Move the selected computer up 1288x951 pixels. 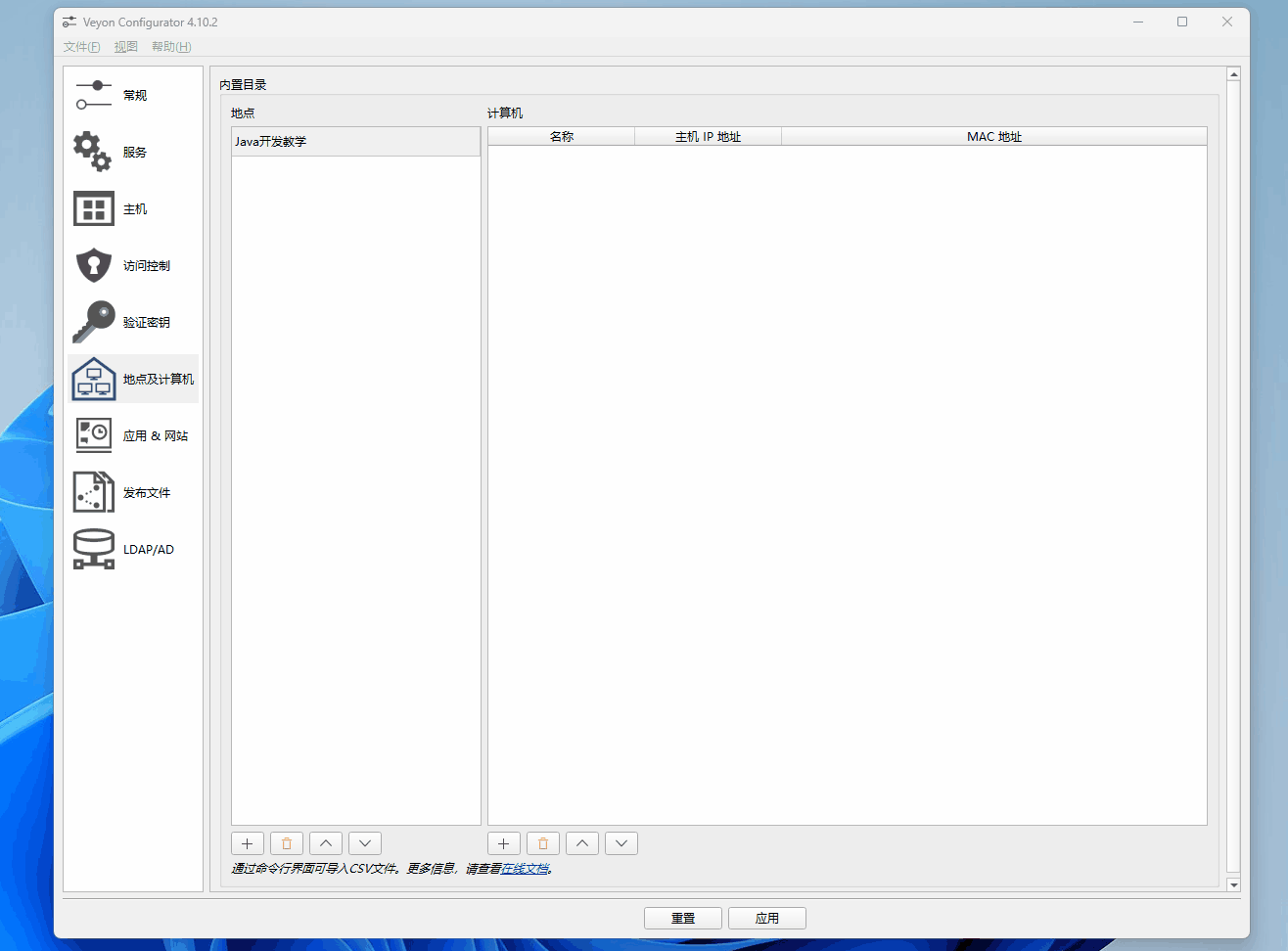tap(582, 843)
